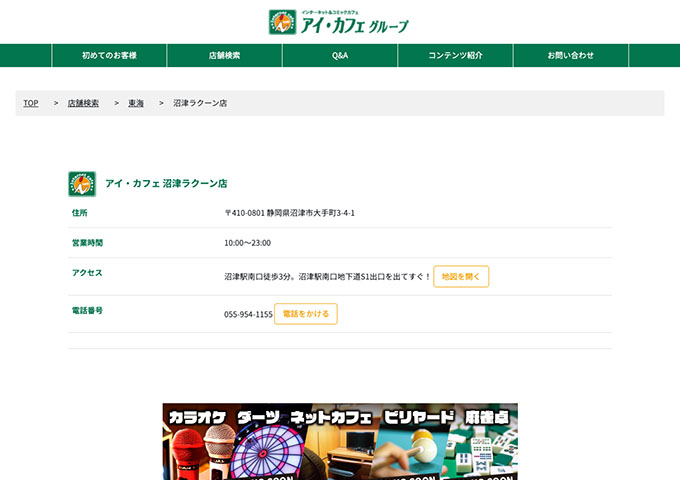This screenshot has width=680, height=480.
Task: Click the 電話をかける button
Action: 306,314
